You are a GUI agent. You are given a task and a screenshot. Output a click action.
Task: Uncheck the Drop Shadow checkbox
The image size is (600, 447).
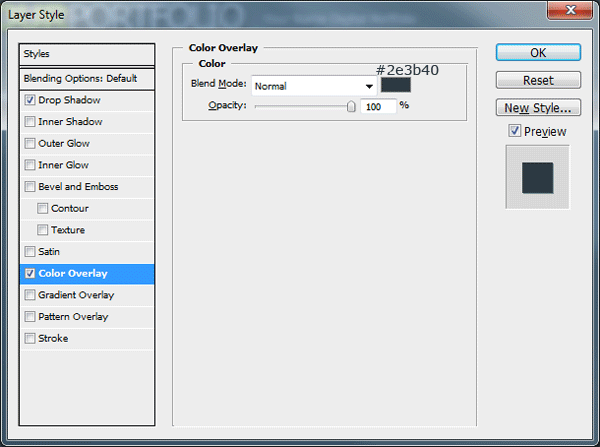[x=30, y=100]
